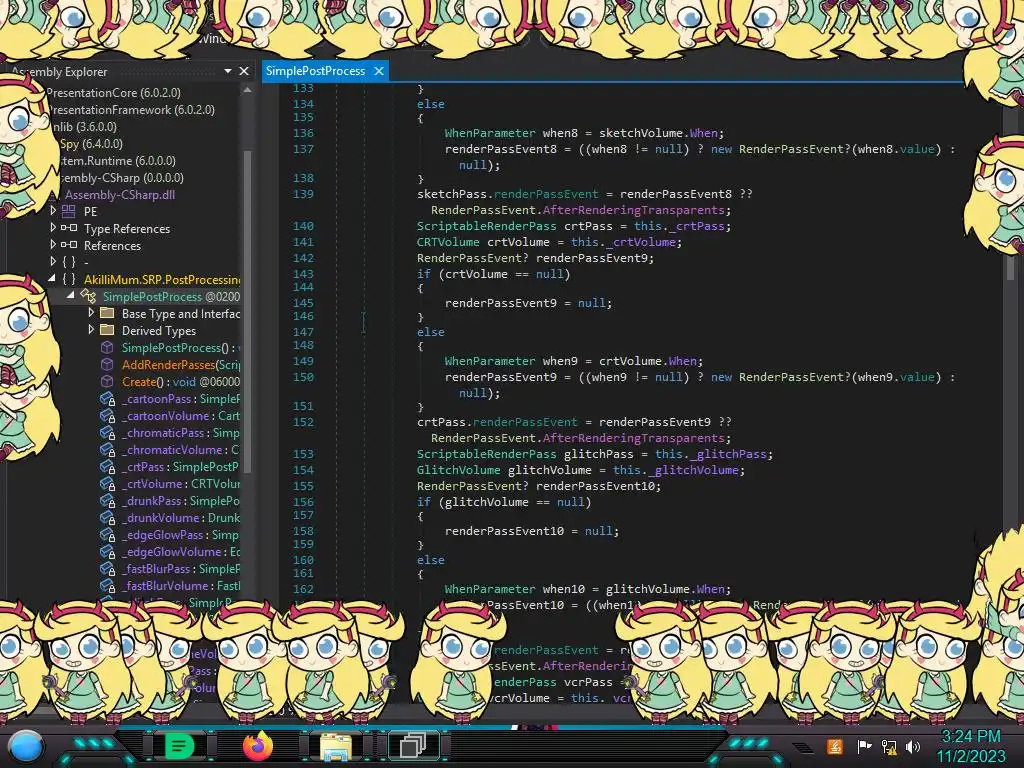Click the SimplePostProcess() constructor method icon

[107, 347]
